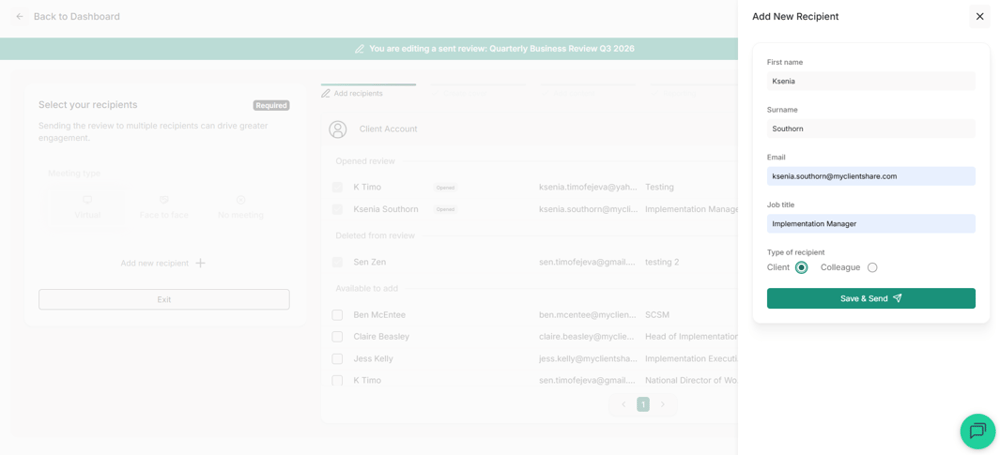Close the Add New Recipient panel
This screenshot has height=455, width=1000.
980,16
